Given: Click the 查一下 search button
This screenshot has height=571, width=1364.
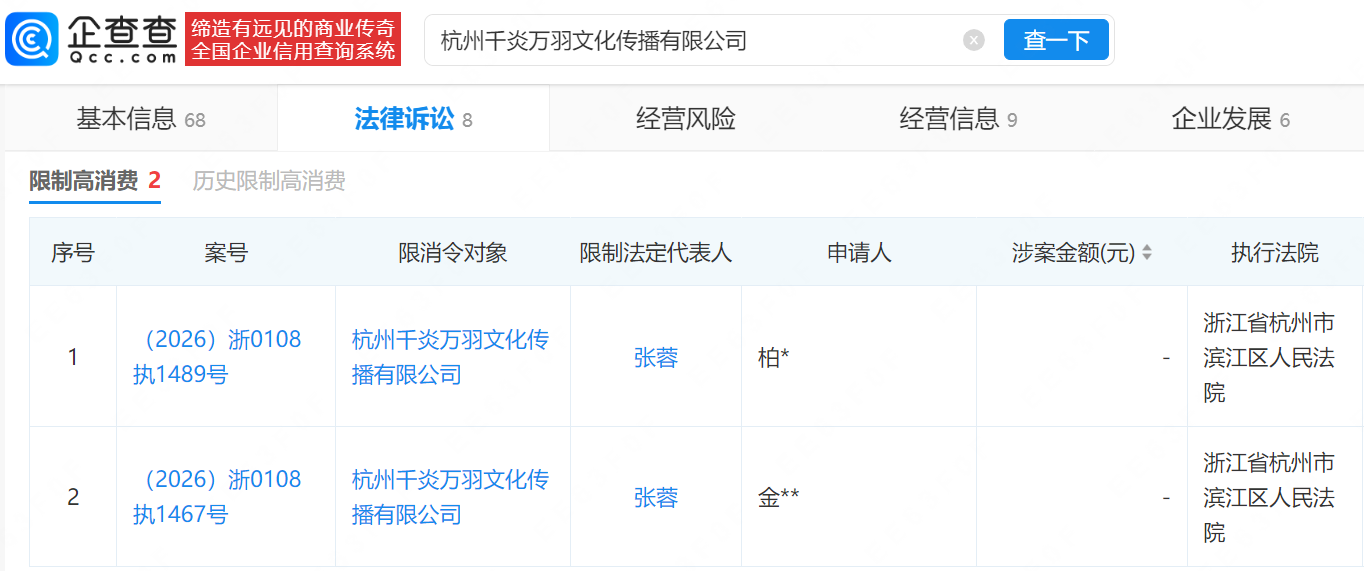Looking at the screenshot, I should [x=1055, y=40].
